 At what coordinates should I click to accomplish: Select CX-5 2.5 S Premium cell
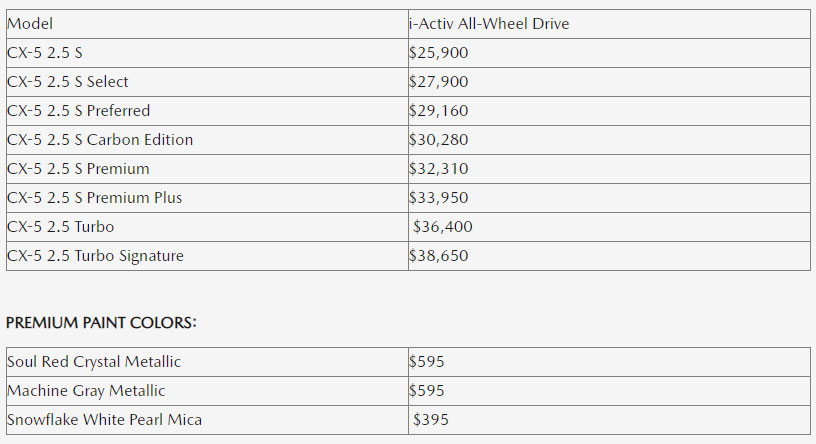coord(78,169)
